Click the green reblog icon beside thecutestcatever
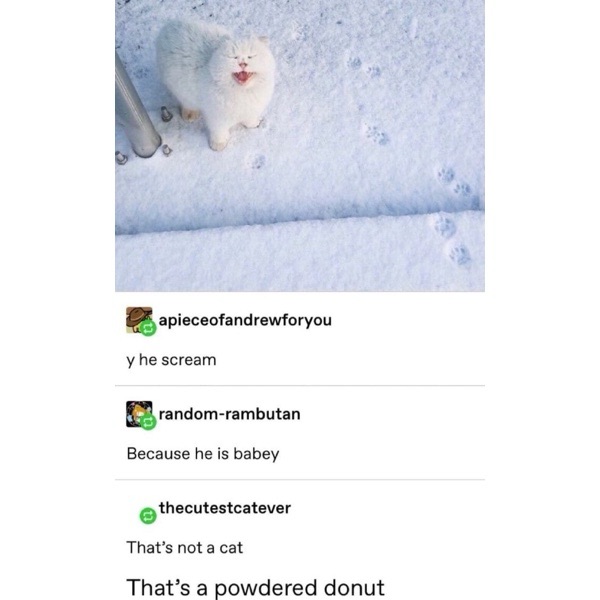Image resolution: width=600 pixels, height=600 pixels. tap(148, 516)
